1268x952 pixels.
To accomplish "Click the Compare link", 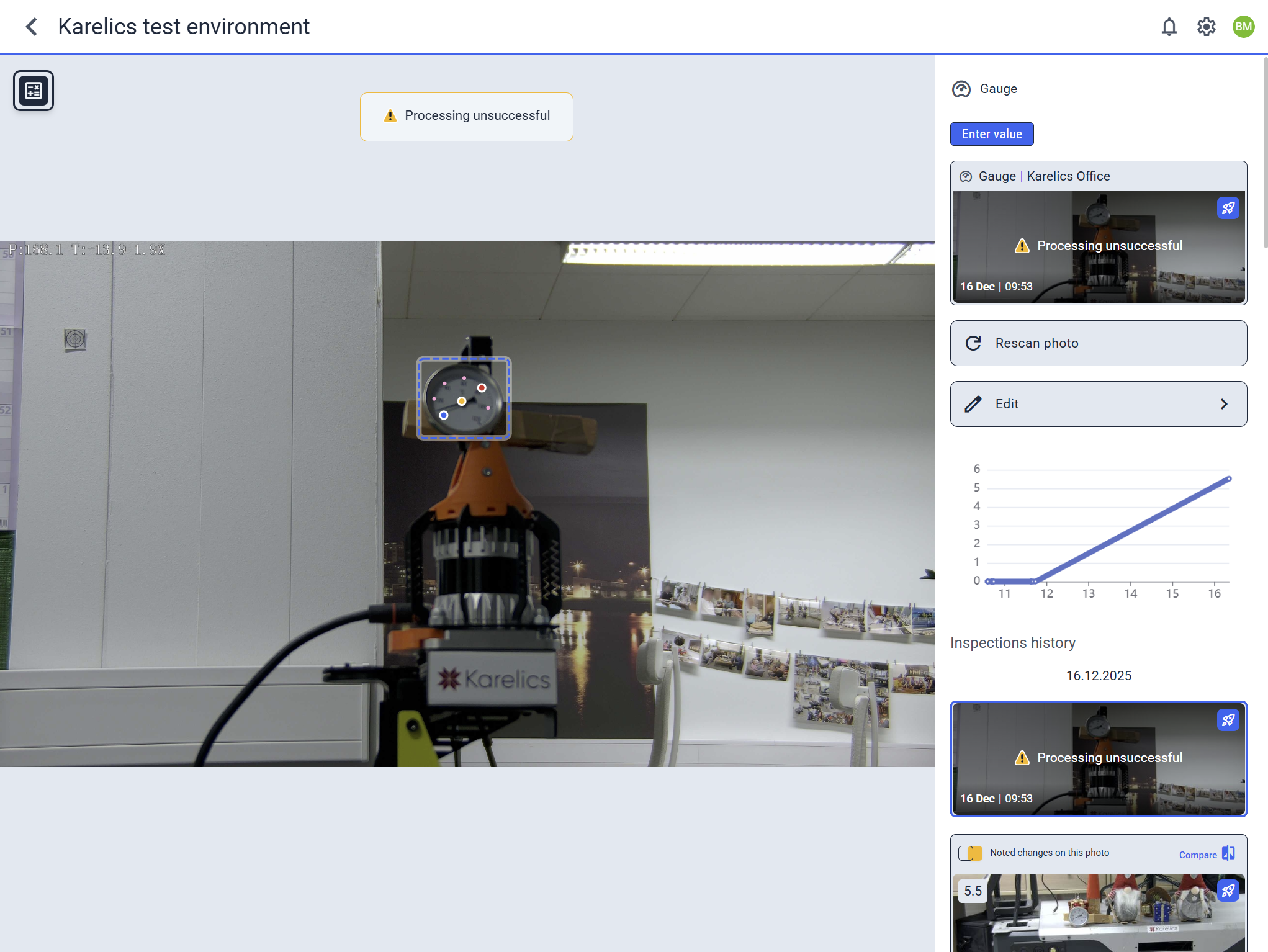I will tap(1197, 855).
